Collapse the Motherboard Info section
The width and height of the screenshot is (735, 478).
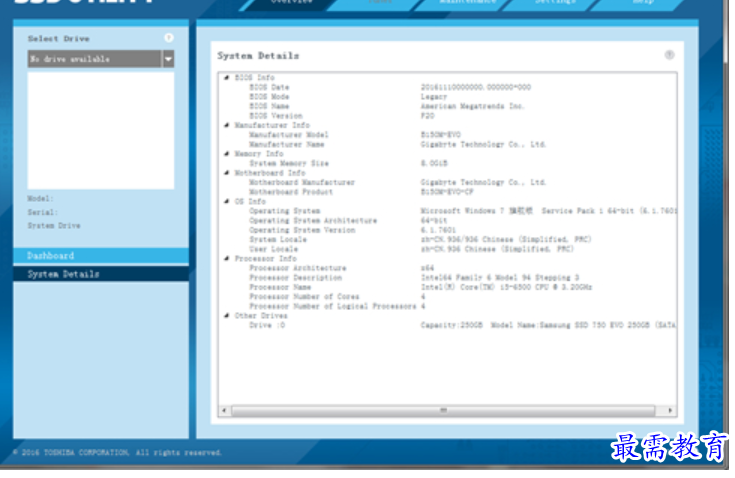(x=226, y=173)
